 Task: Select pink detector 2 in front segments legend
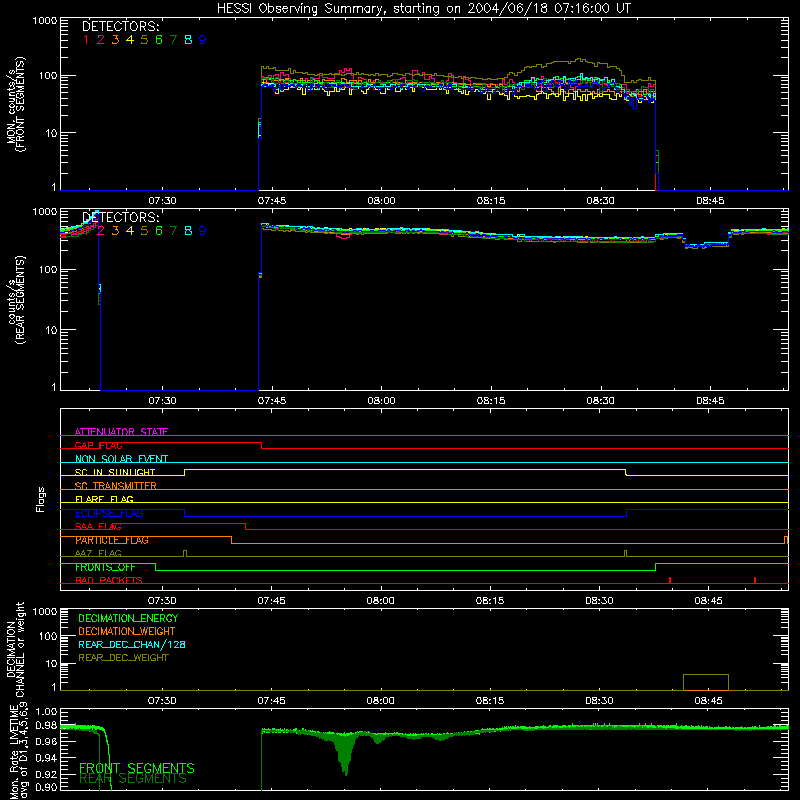[101, 40]
